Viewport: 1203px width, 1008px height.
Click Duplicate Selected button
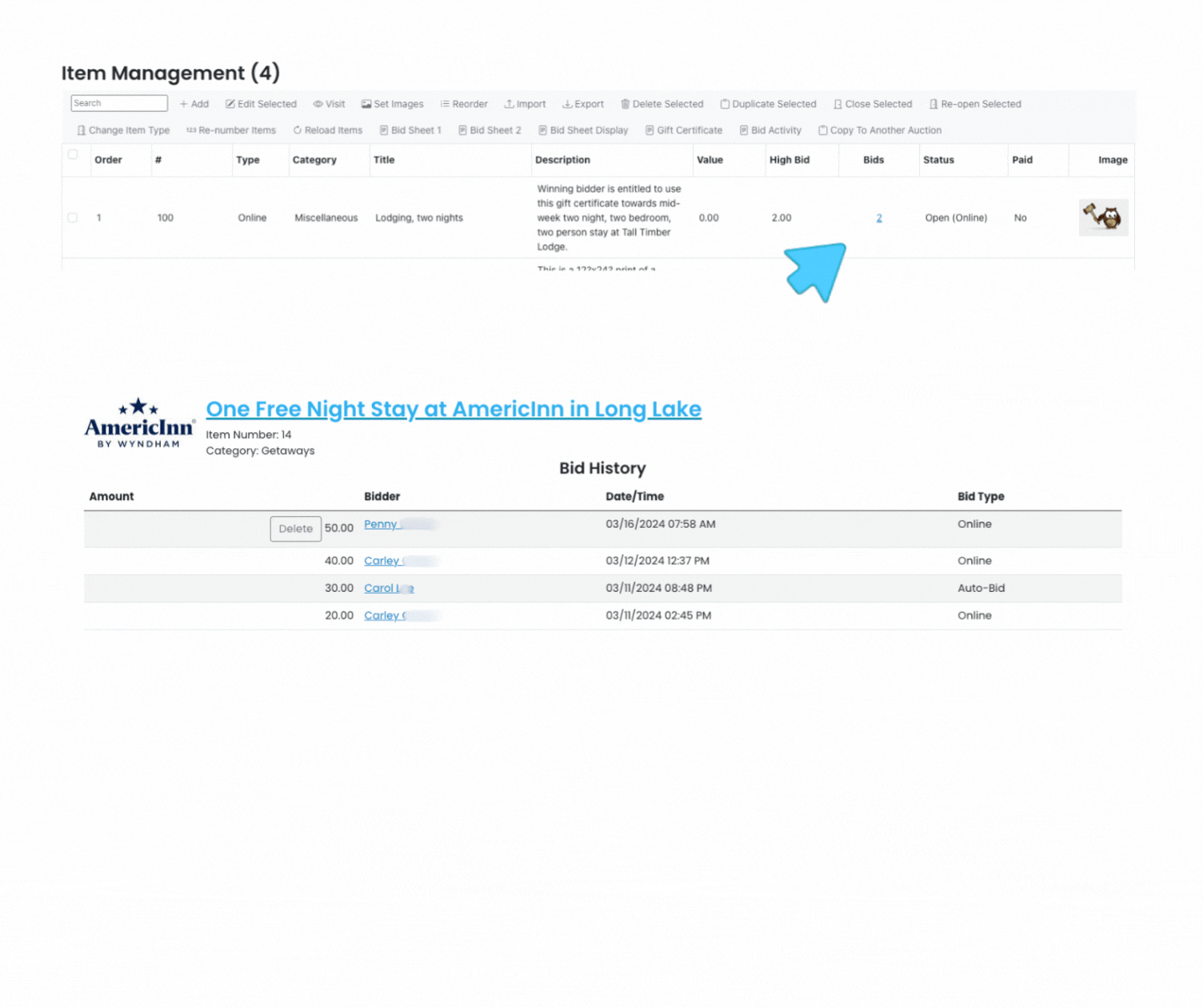click(768, 104)
